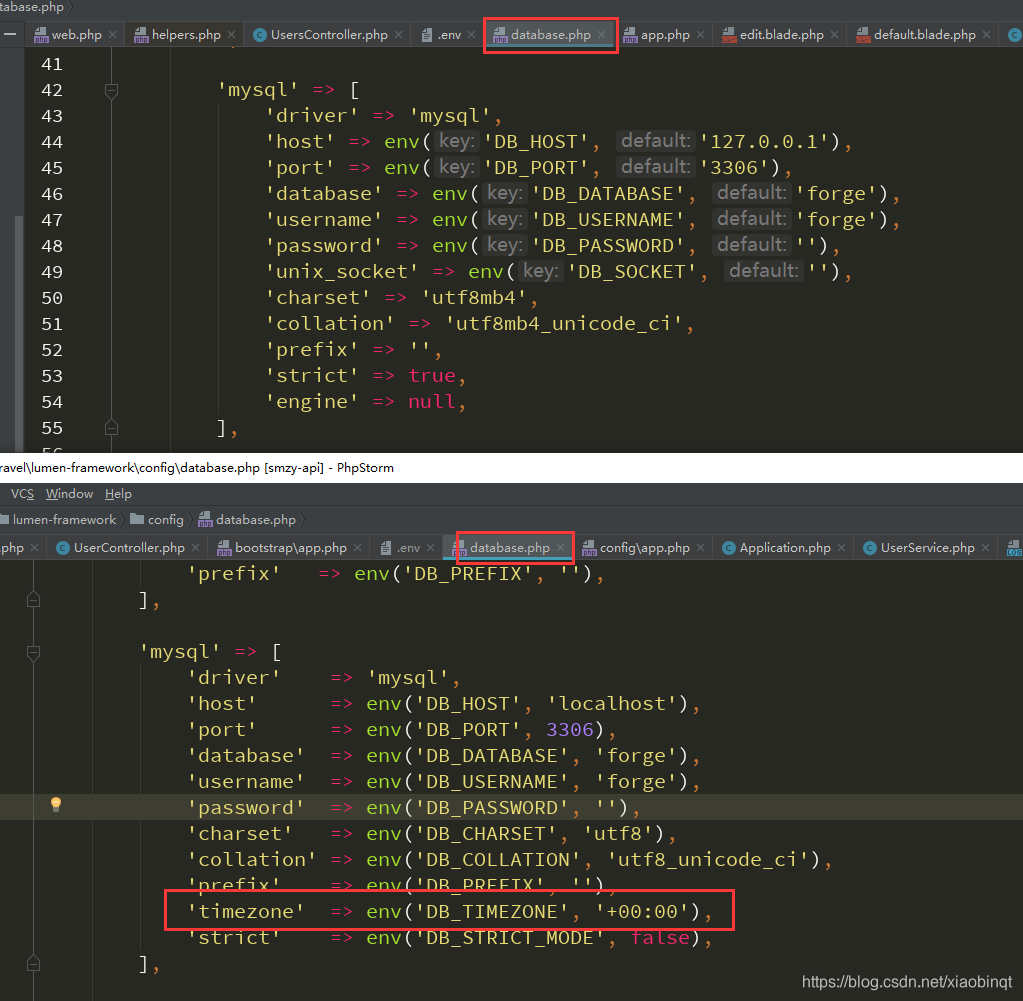Open the Window menu
Screen dimensions: 1023x1001
(x=69, y=494)
